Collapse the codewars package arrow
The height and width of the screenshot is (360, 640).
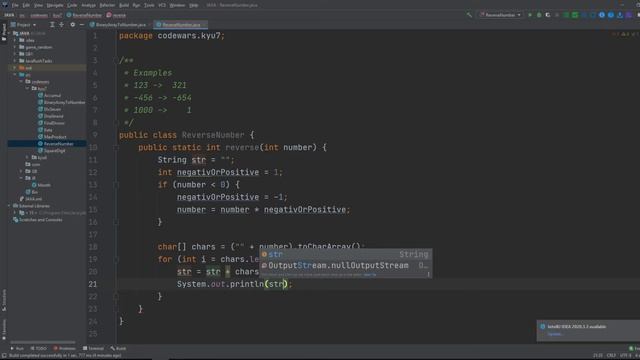point(21,82)
